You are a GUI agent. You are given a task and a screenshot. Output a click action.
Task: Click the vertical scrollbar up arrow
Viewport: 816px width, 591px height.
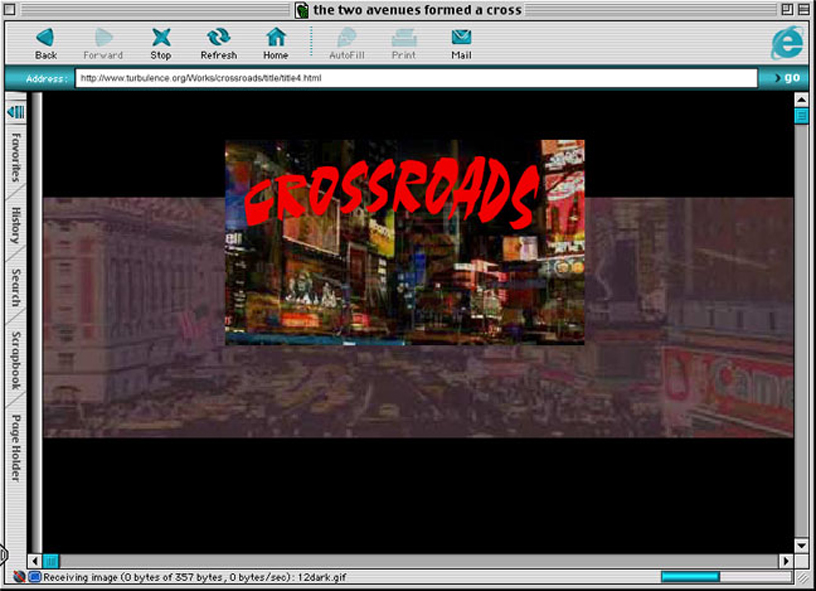(x=801, y=99)
